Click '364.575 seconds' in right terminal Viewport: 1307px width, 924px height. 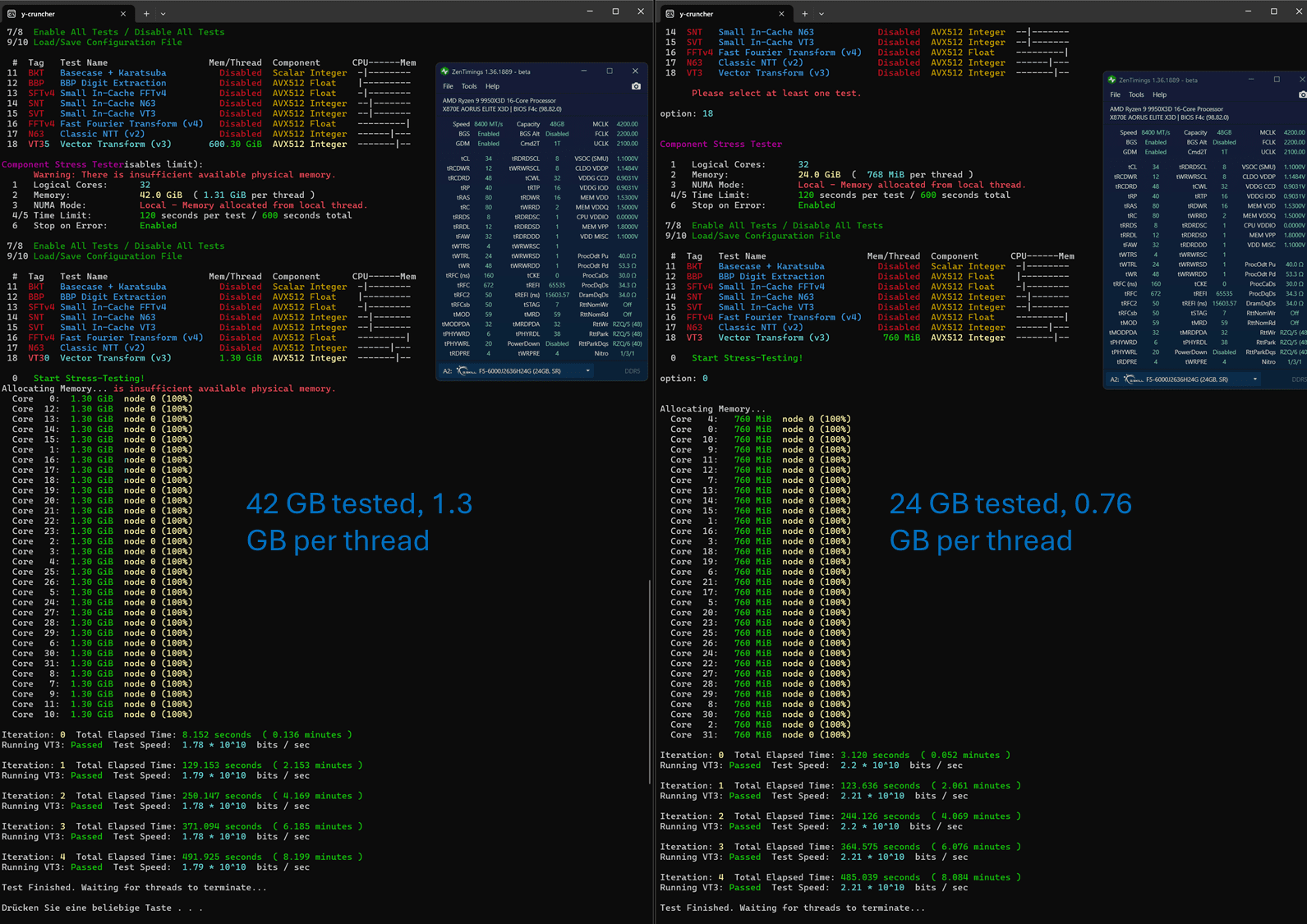[880, 847]
